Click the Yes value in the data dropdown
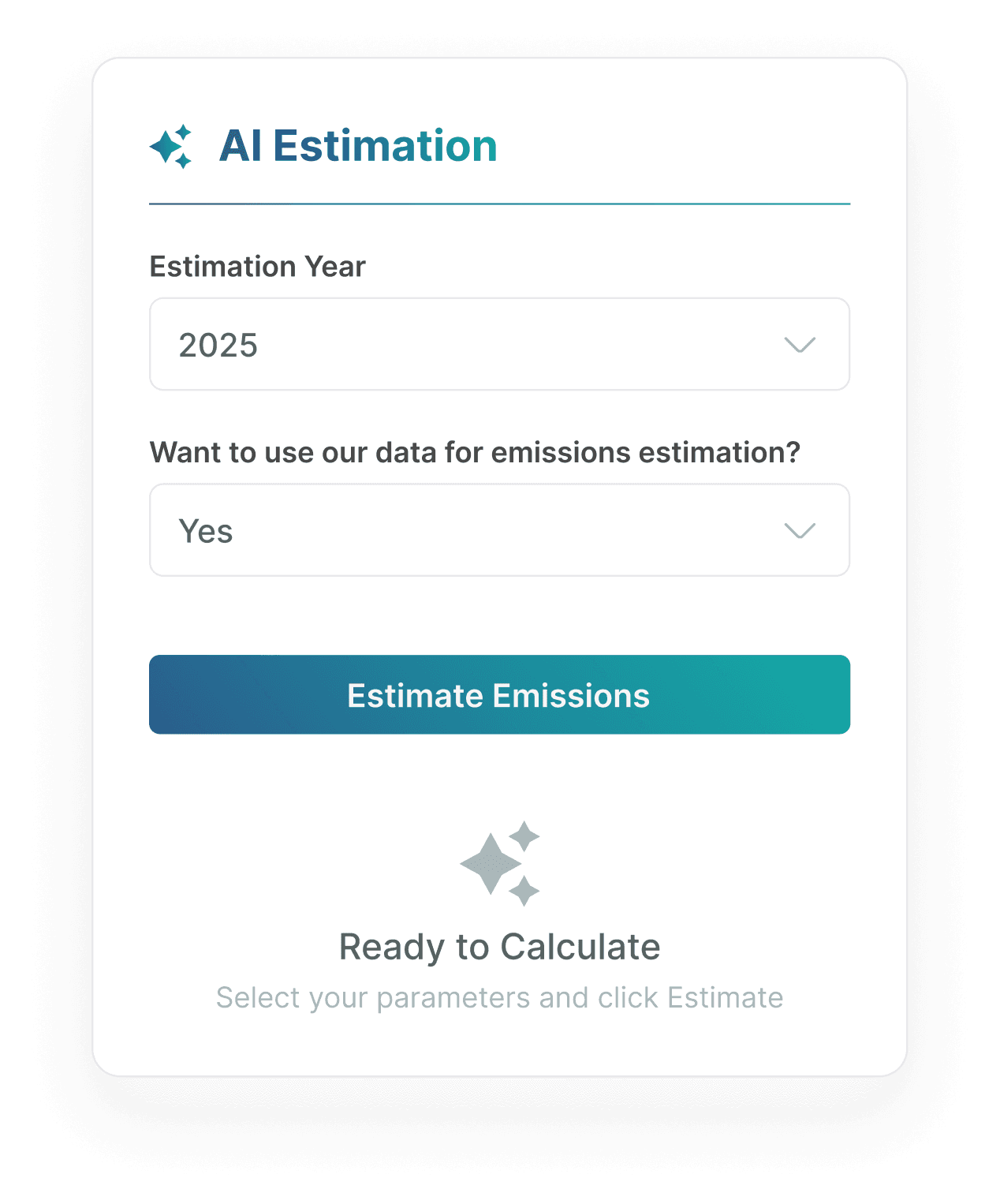The image size is (1000, 1204). (206, 532)
